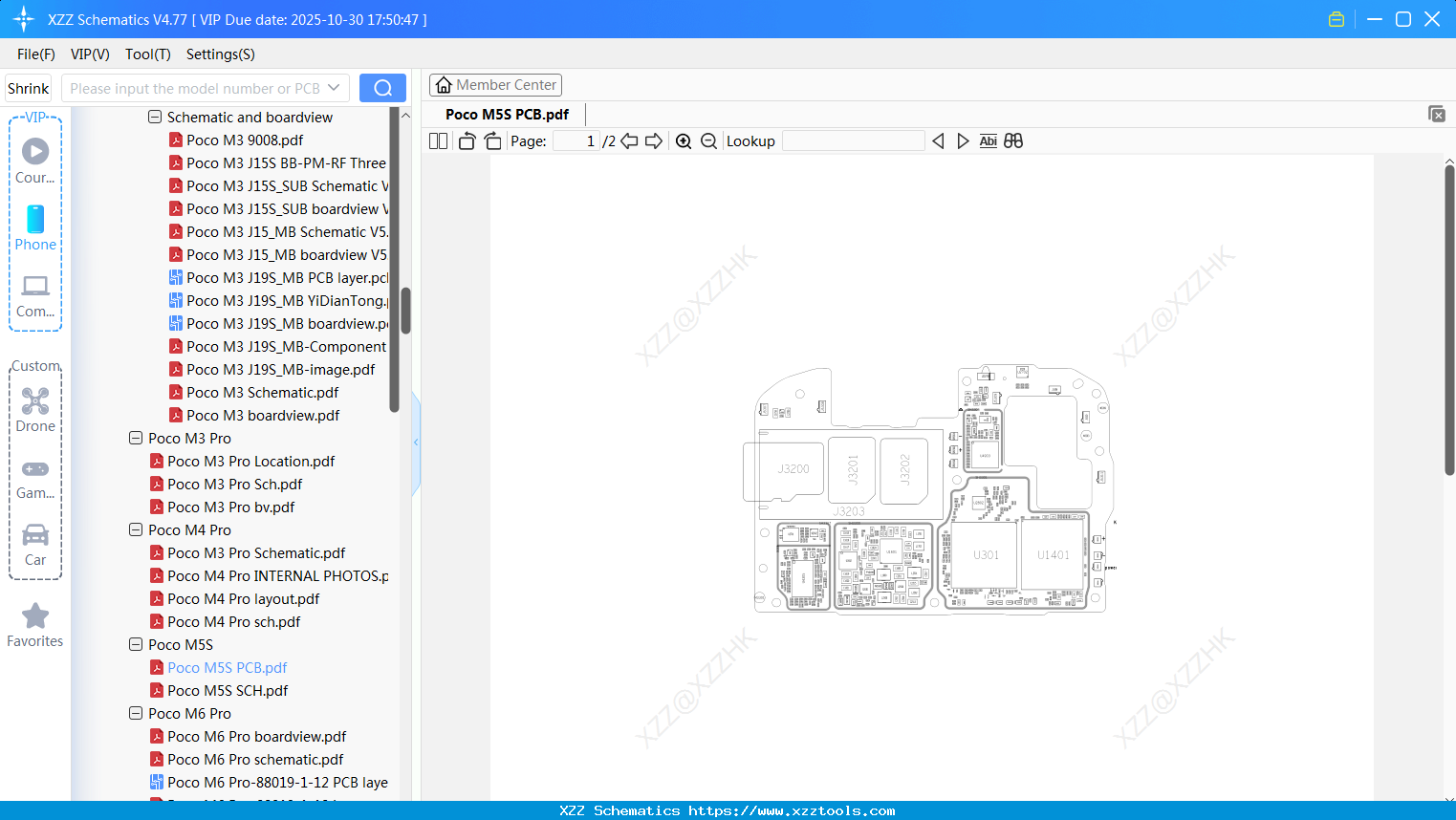Rotate the page clockwise

click(493, 141)
